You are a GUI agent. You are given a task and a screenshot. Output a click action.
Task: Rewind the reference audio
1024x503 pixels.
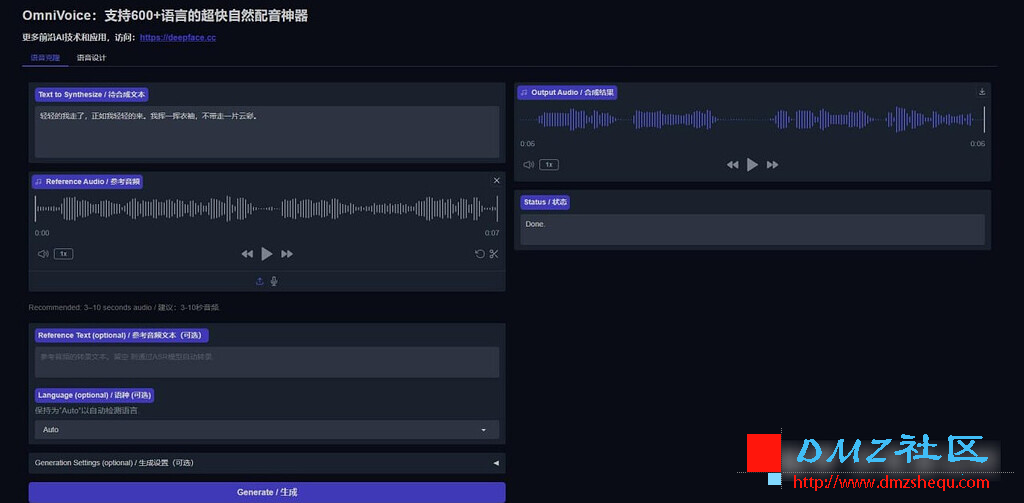[247, 254]
